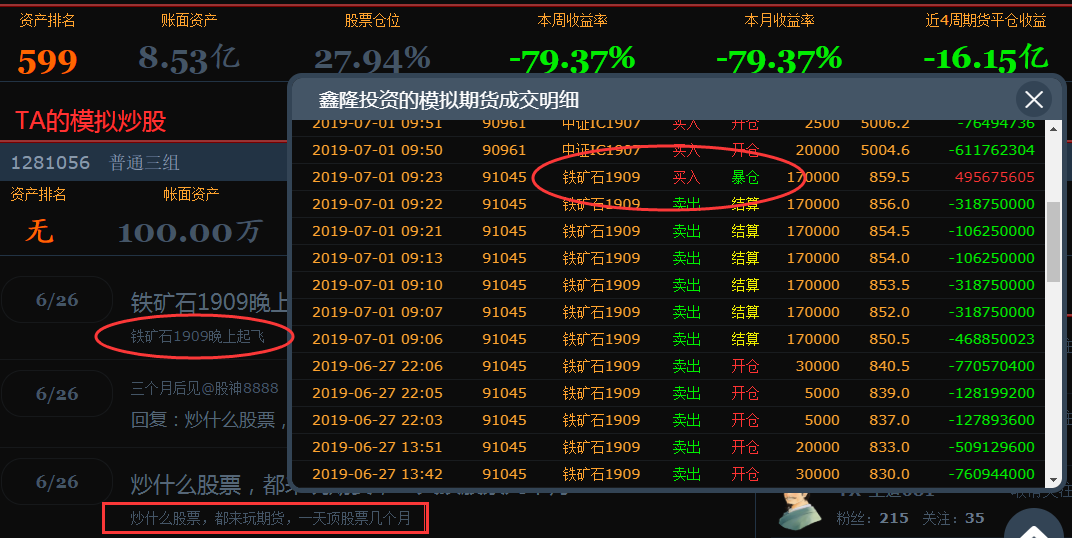1072x538 pixels.
Task: Click the back-to-top arrow button
Action: (1035, 528)
